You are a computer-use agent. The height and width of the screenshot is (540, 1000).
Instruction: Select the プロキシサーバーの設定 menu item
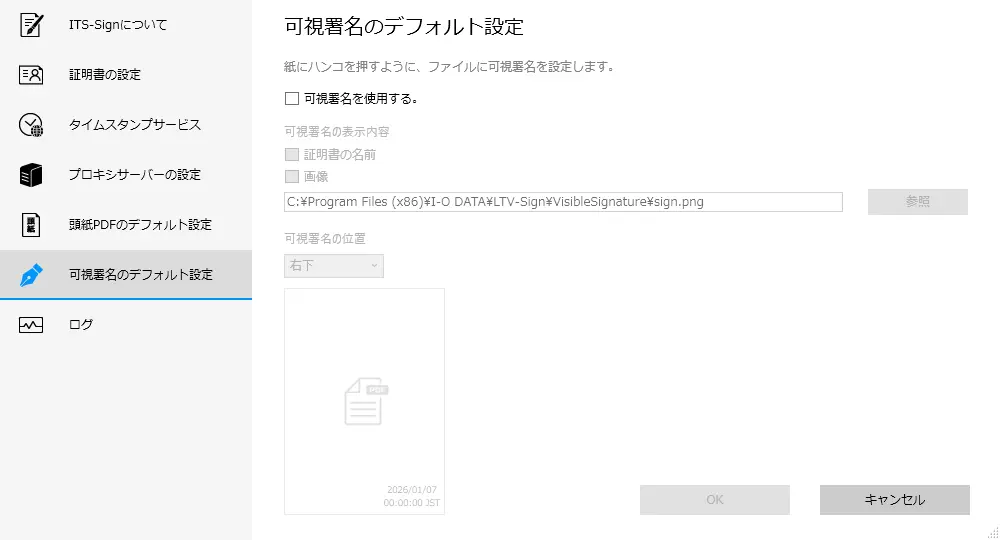point(135,175)
